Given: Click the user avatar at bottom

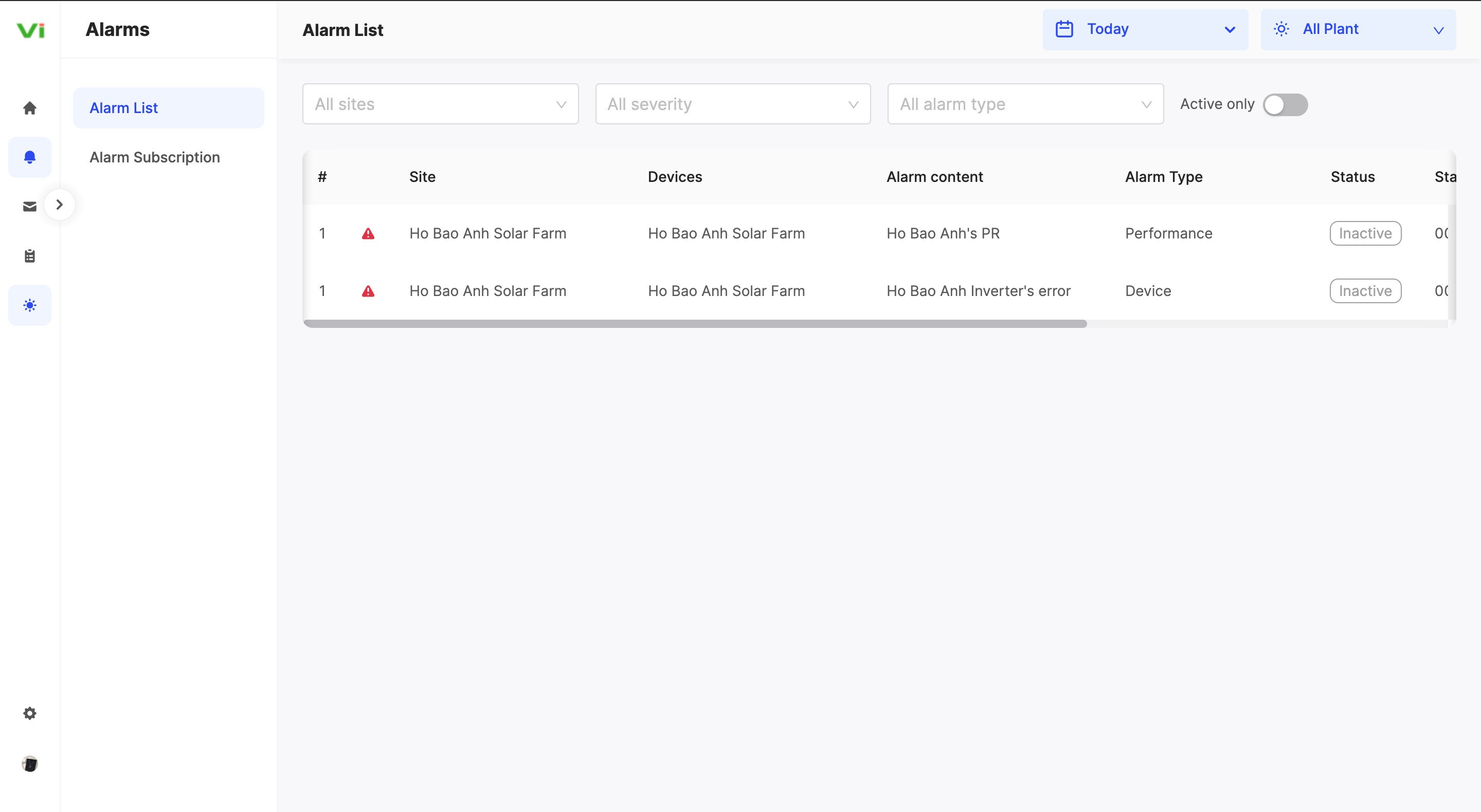Looking at the screenshot, I should point(30,763).
